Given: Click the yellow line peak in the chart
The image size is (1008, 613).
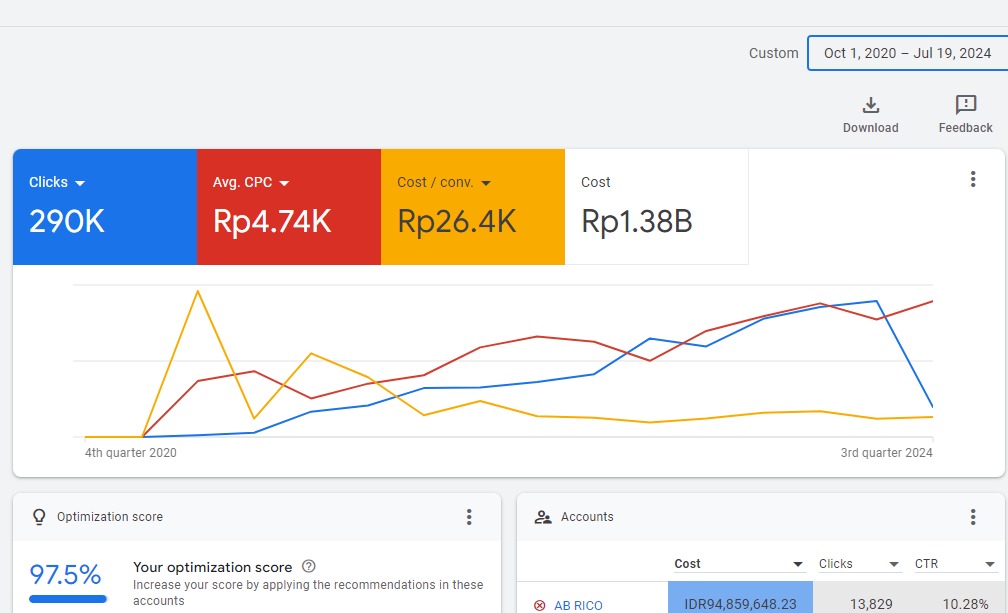Looking at the screenshot, I should [197, 292].
